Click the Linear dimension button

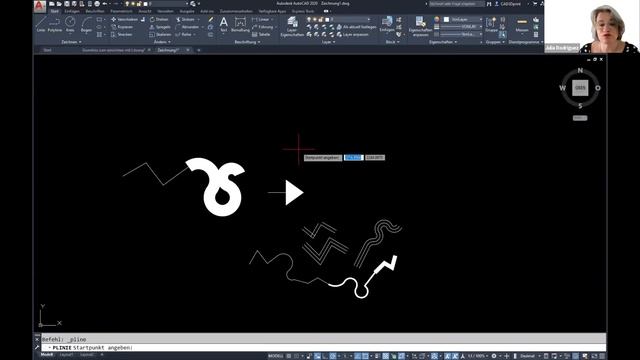point(261,19)
